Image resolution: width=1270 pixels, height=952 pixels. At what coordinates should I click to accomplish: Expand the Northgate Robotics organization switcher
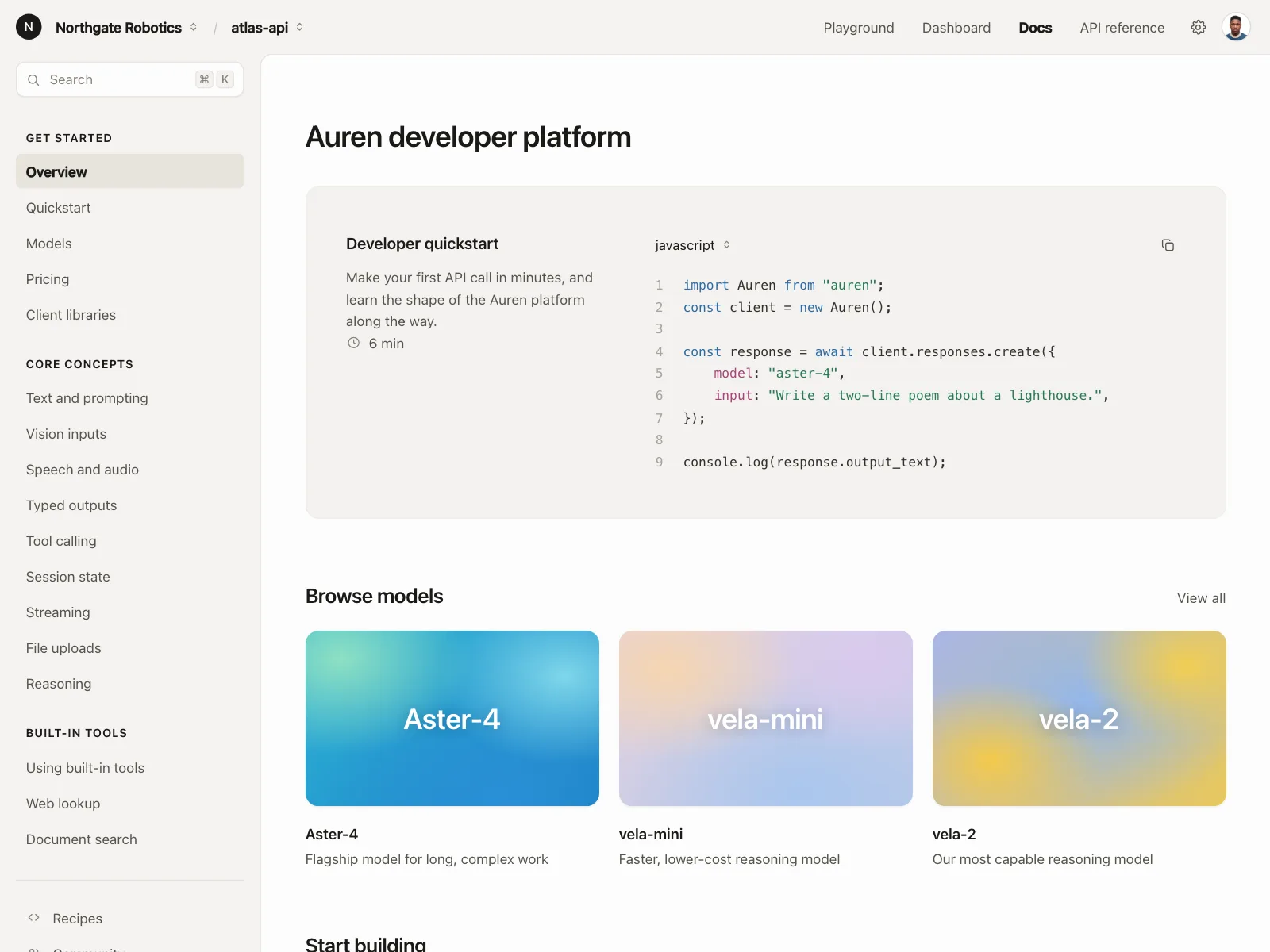tap(193, 27)
